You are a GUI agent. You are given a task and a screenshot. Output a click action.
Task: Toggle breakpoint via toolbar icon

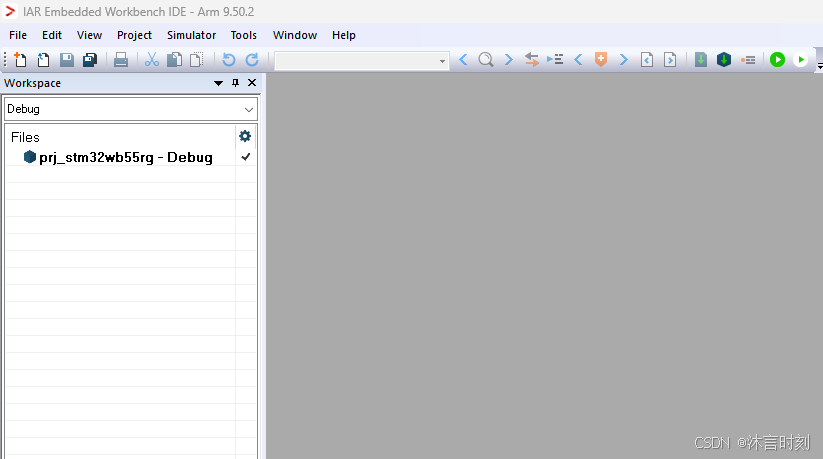748,60
